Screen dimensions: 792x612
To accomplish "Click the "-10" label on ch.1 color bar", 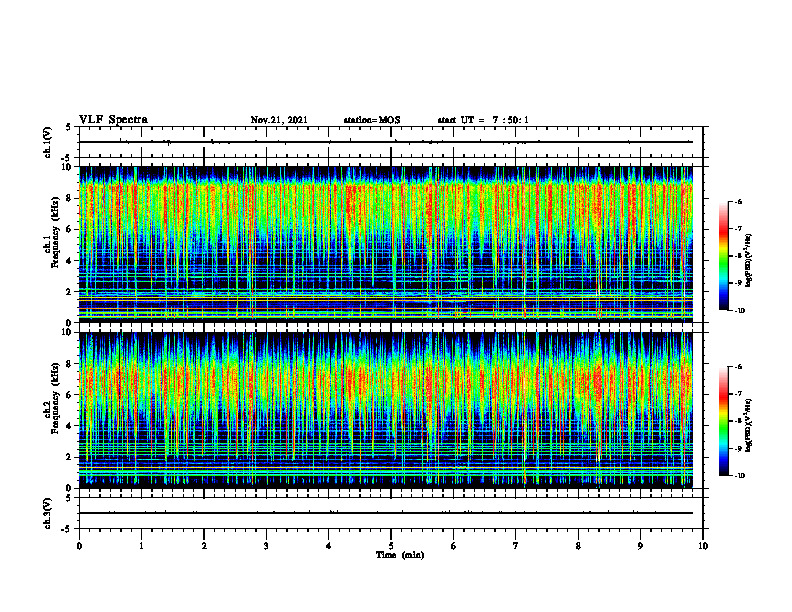I will tap(739, 311).
